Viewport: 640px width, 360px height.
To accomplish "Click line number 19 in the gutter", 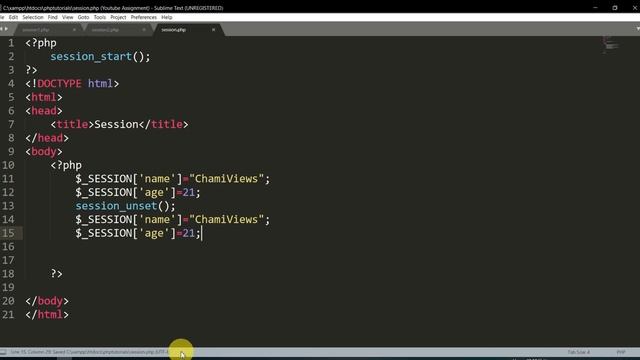I will pyautogui.click(x=8, y=287).
